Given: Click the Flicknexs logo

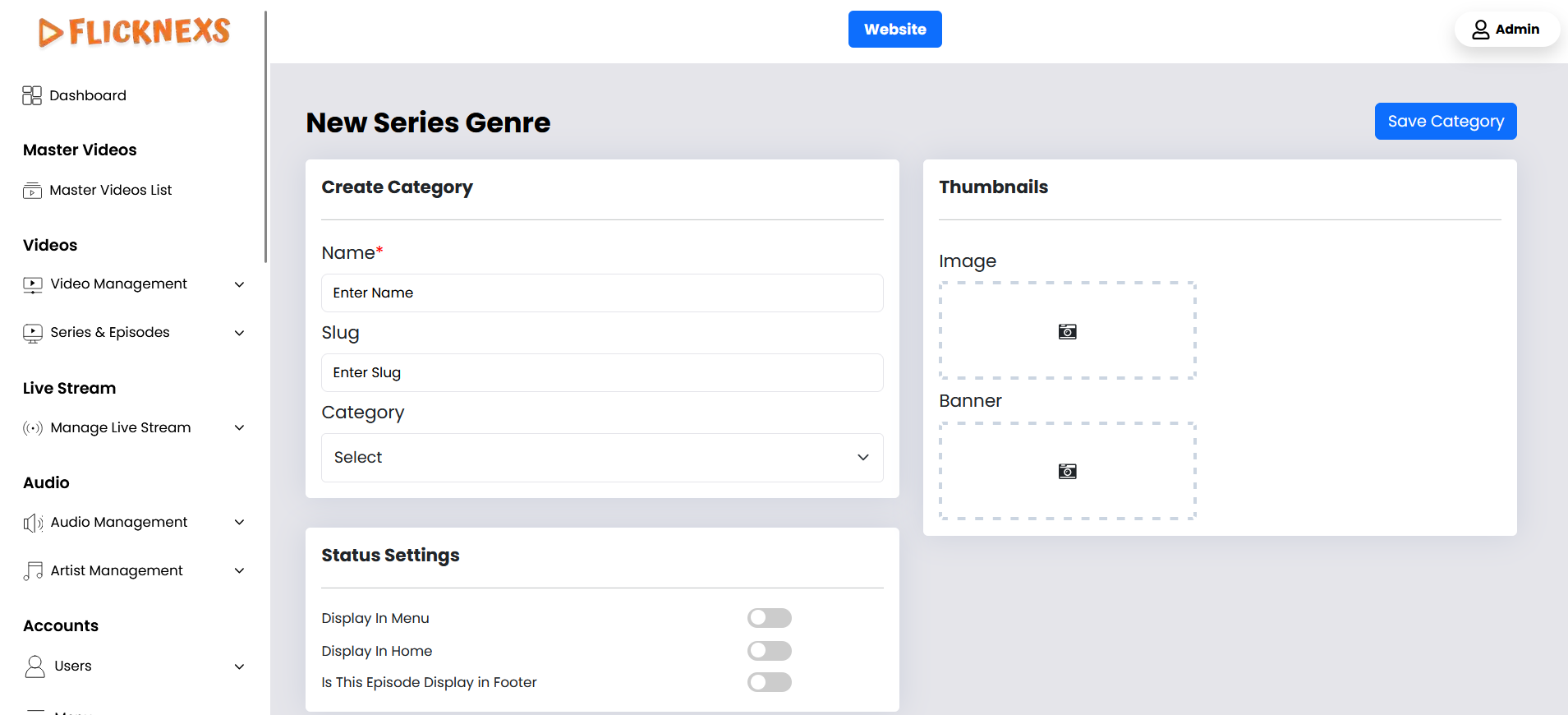Looking at the screenshot, I should pyautogui.click(x=134, y=32).
